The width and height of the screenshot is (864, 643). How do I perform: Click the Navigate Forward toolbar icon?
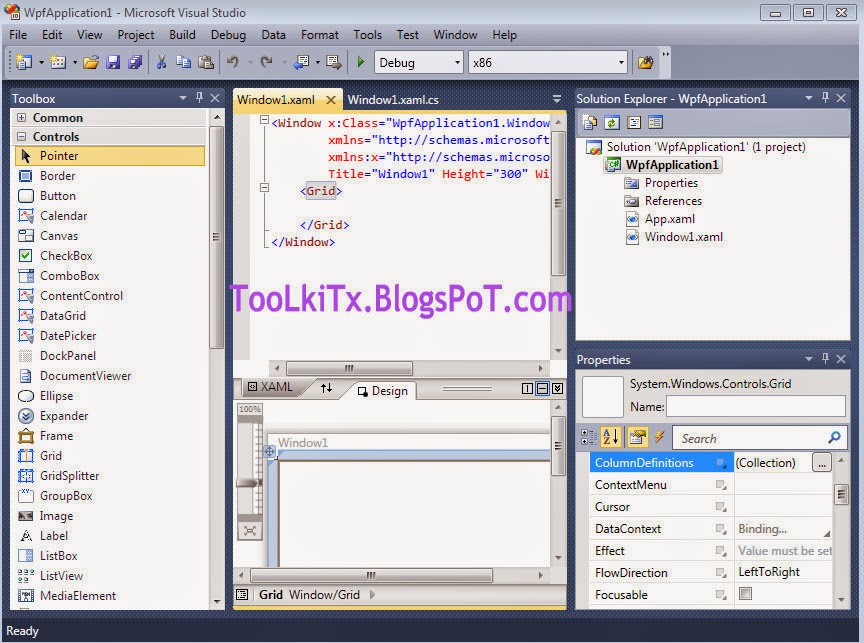point(333,62)
